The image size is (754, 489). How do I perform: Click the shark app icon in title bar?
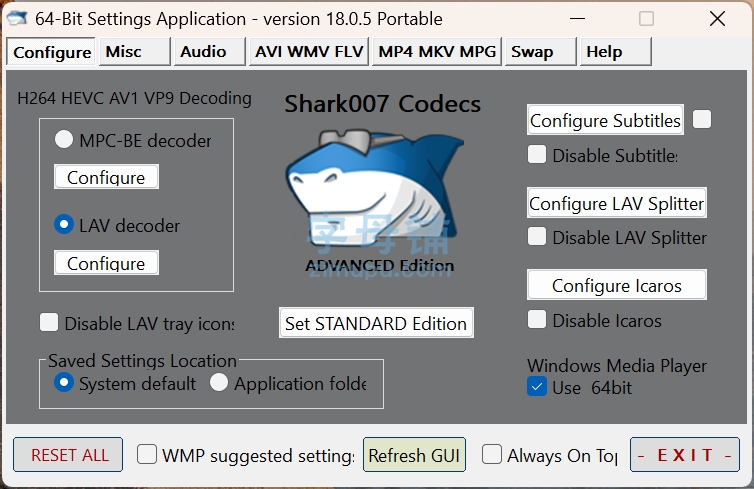(17, 19)
